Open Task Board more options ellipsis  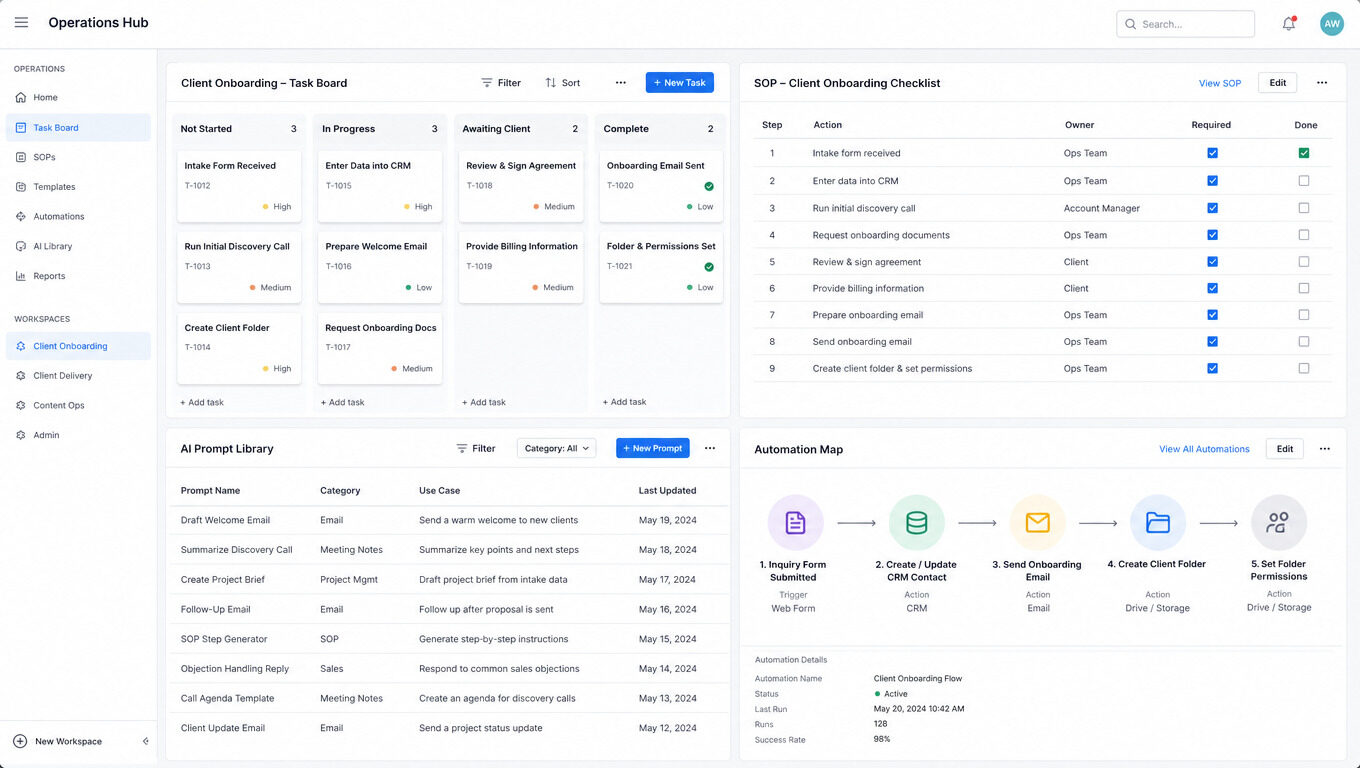click(621, 83)
